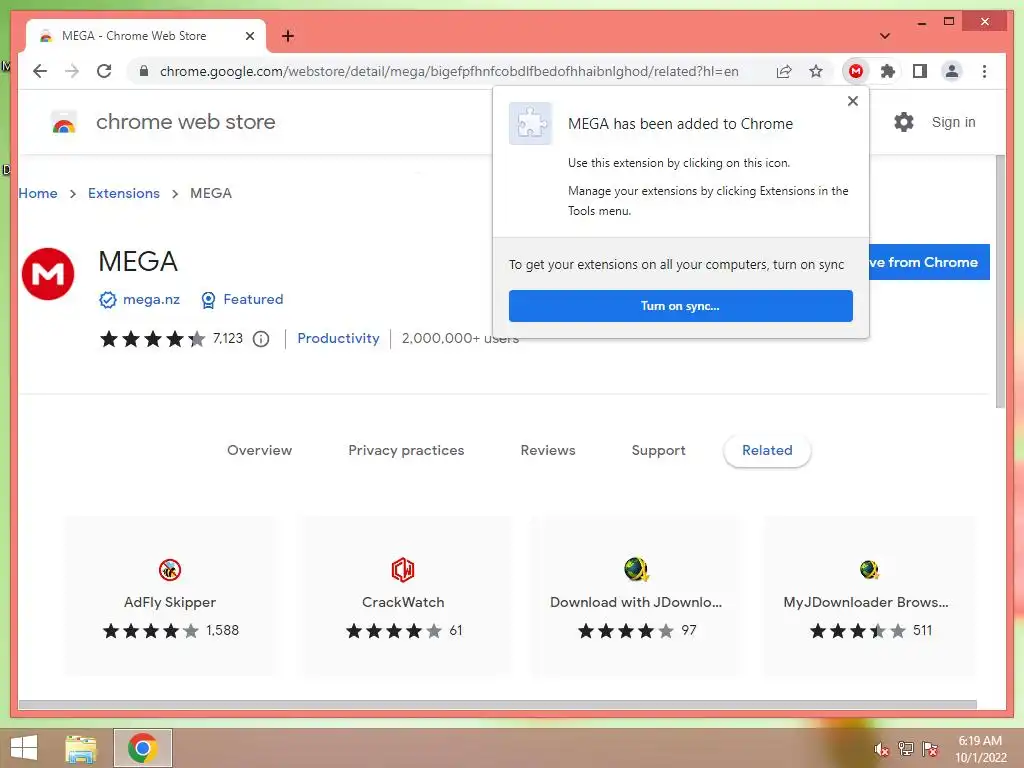Screen dimensions: 1024x768
Task: Click the puzzle icon in the popup
Action: point(530,123)
